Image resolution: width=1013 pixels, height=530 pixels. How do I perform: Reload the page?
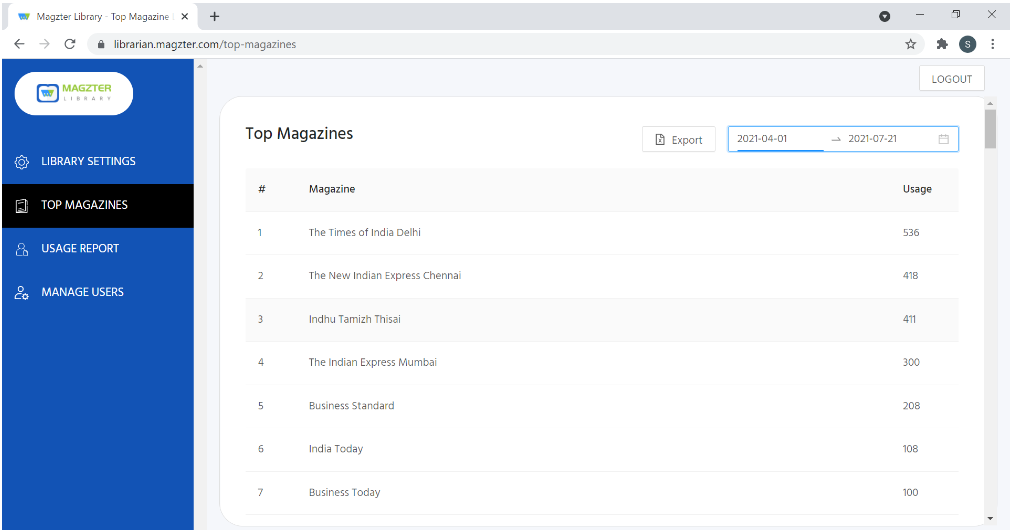[70, 44]
